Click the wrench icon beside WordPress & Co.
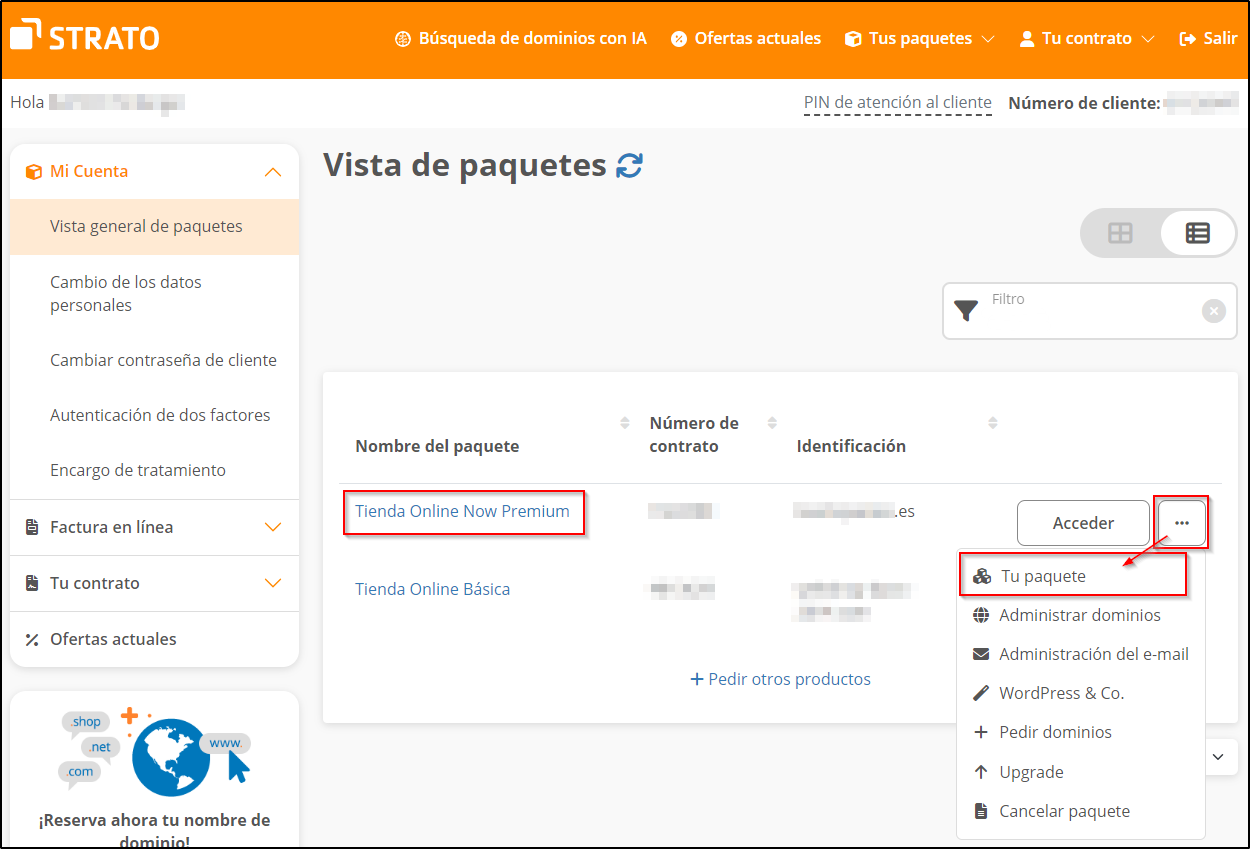This screenshot has height=849, width=1250. pyautogui.click(x=982, y=692)
